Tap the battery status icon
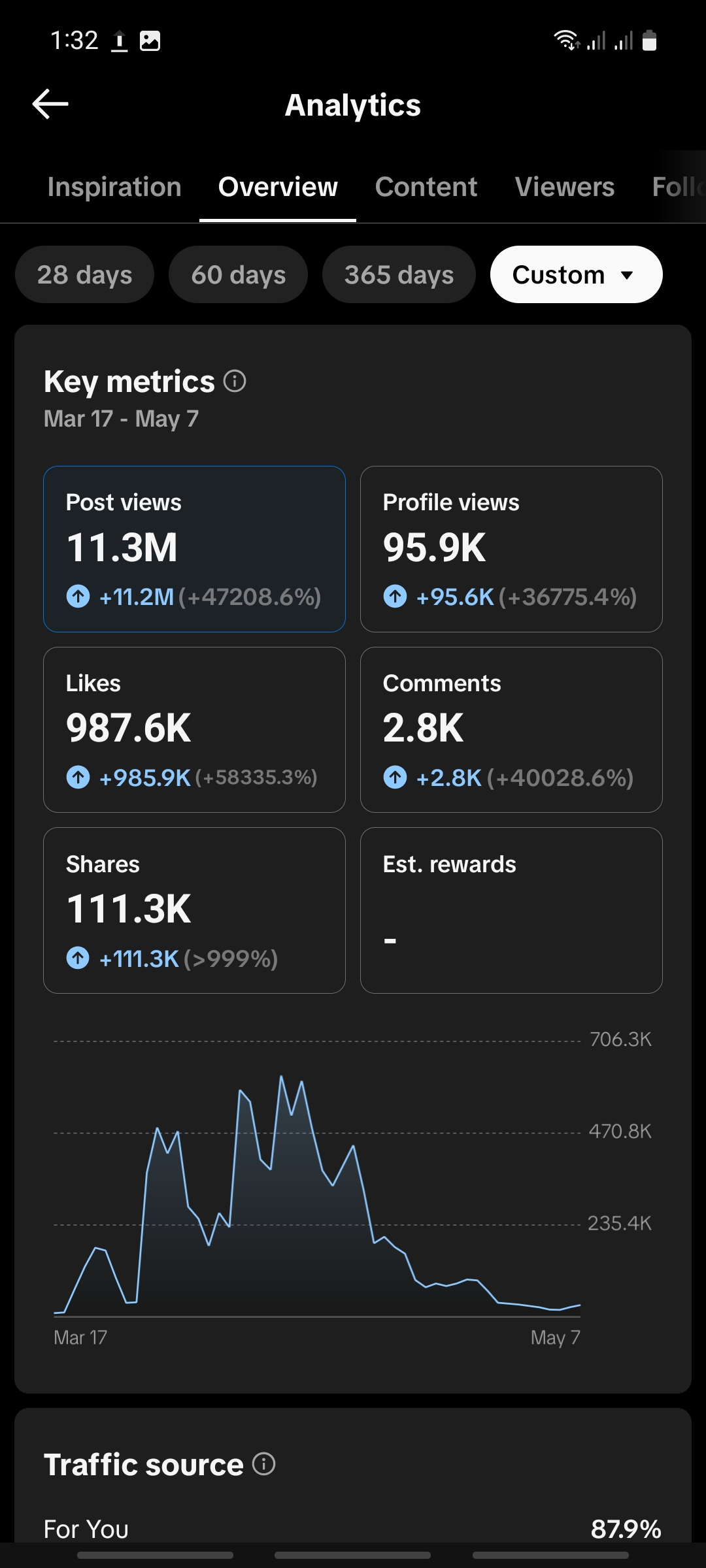The image size is (706, 1568). 649,41
